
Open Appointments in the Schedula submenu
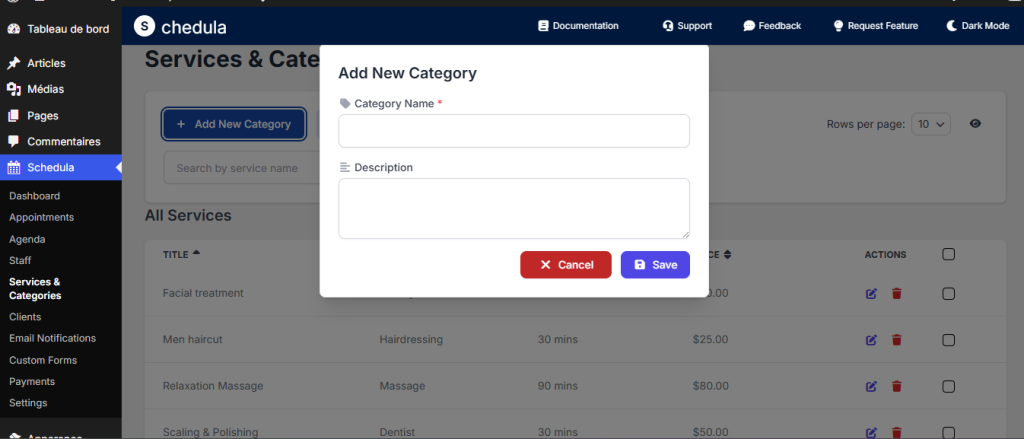point(41,217)
